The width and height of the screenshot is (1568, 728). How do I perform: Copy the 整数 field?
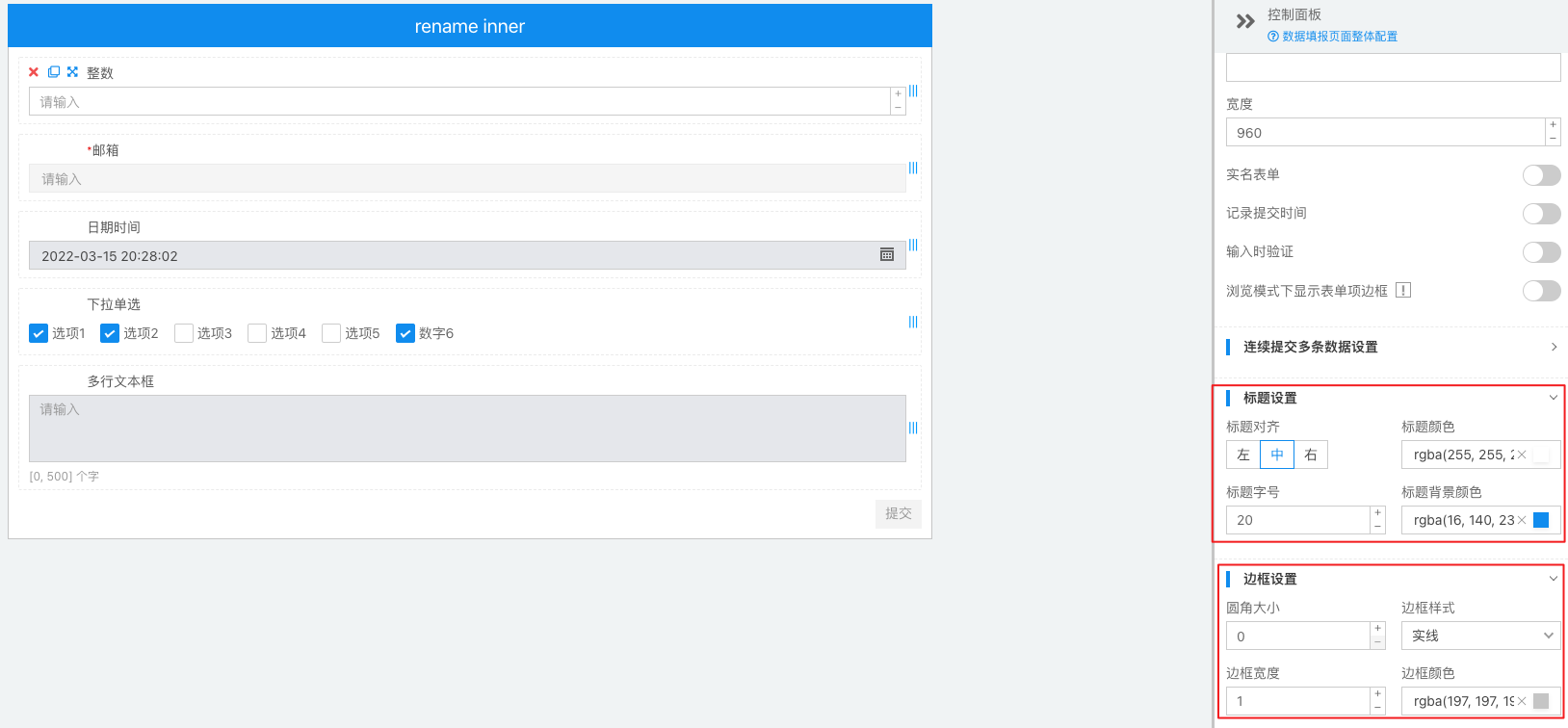click(54, 72)
